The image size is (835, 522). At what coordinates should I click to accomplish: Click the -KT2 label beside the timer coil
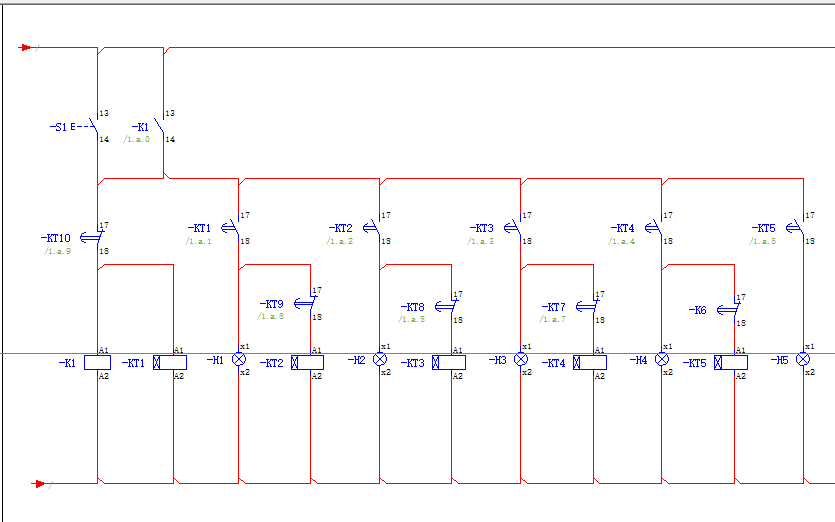tap(271, 363)
